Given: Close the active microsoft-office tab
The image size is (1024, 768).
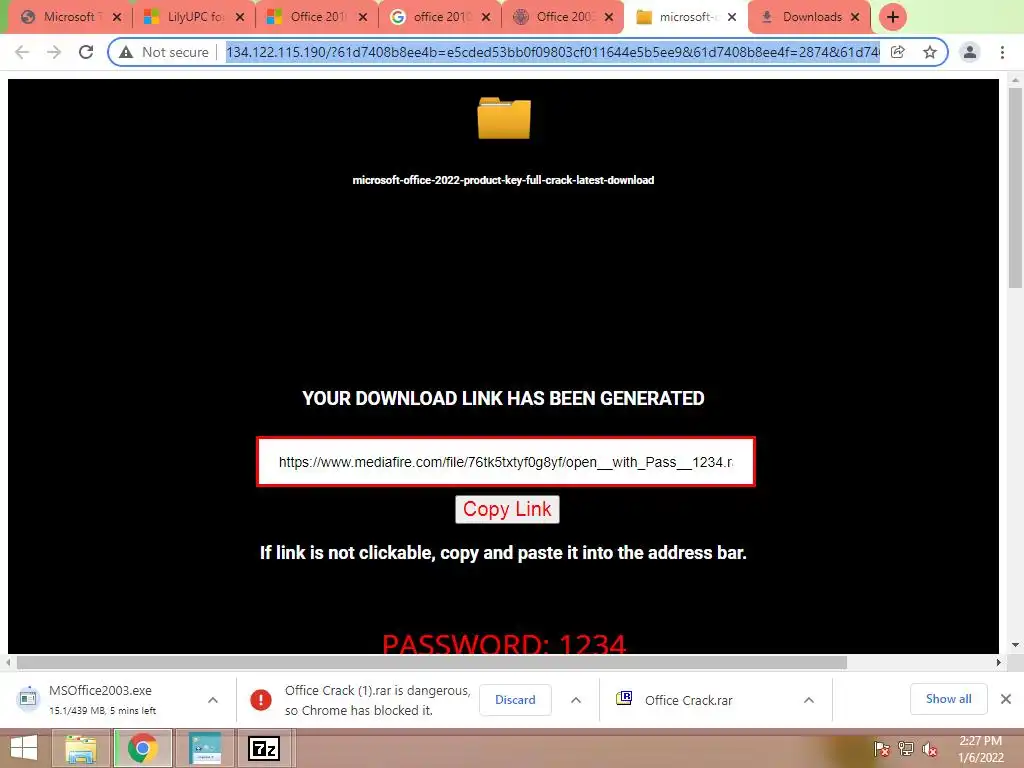Looking at the screenshot, I should [732, 17].
